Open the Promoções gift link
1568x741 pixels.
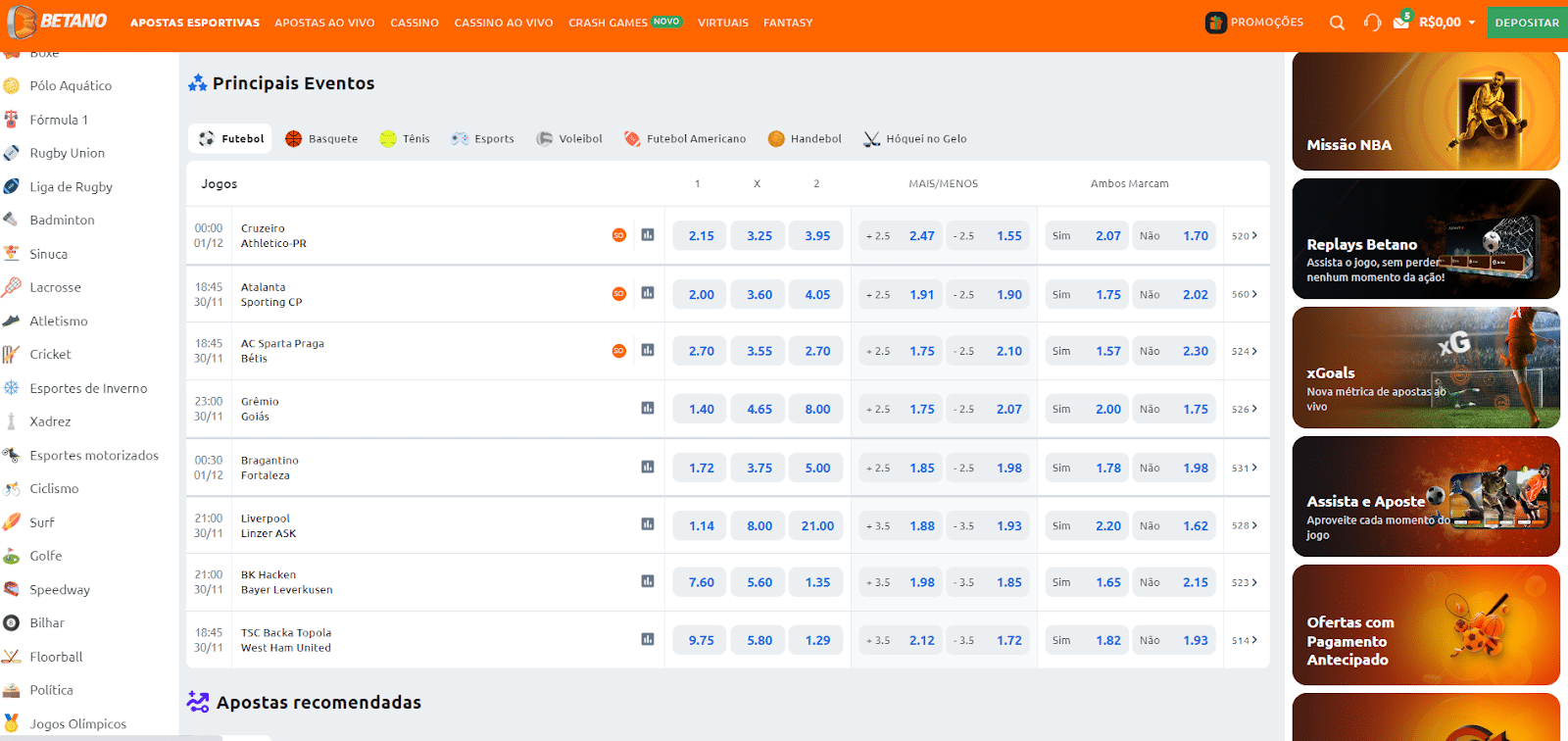[1254, 23]
